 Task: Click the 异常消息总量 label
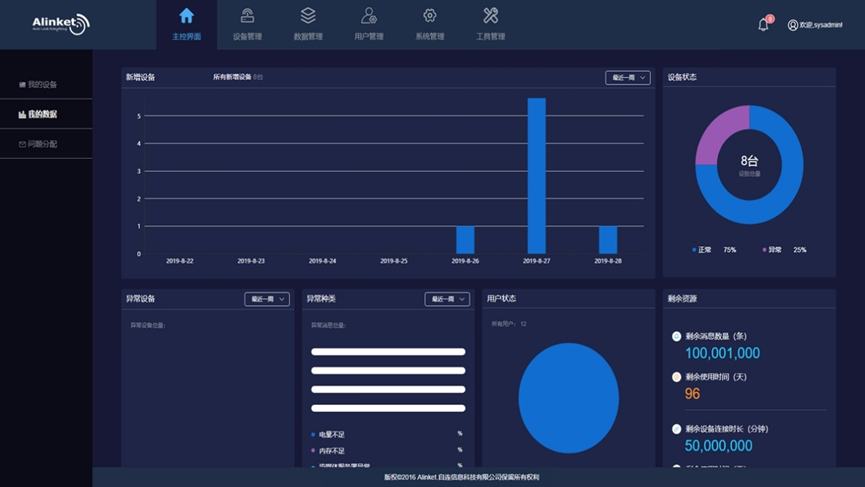pos(328,325)
